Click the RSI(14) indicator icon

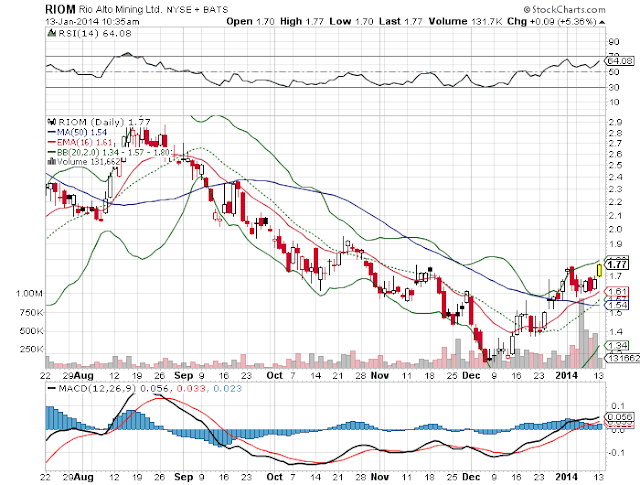pos(51,33)
